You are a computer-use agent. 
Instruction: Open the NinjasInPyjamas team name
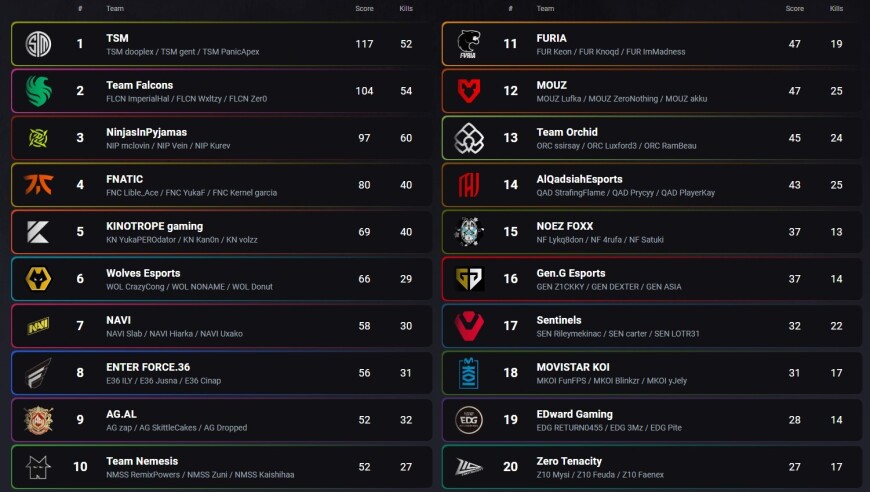point(146,132)
